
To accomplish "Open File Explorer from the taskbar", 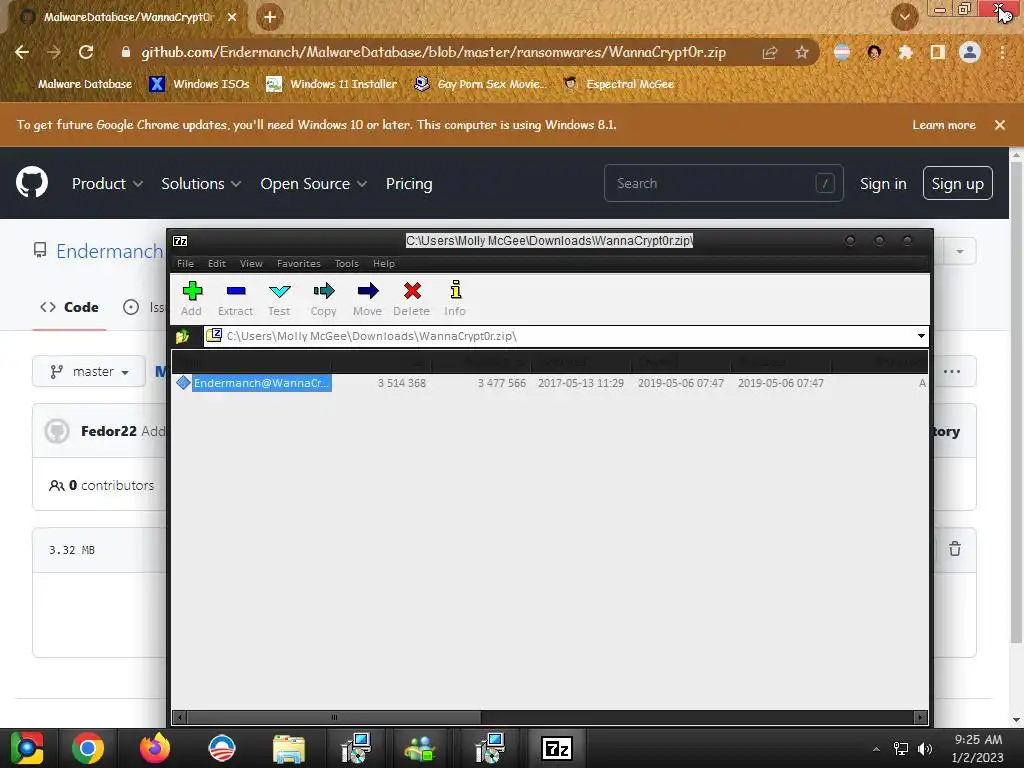I will point(289,748).
